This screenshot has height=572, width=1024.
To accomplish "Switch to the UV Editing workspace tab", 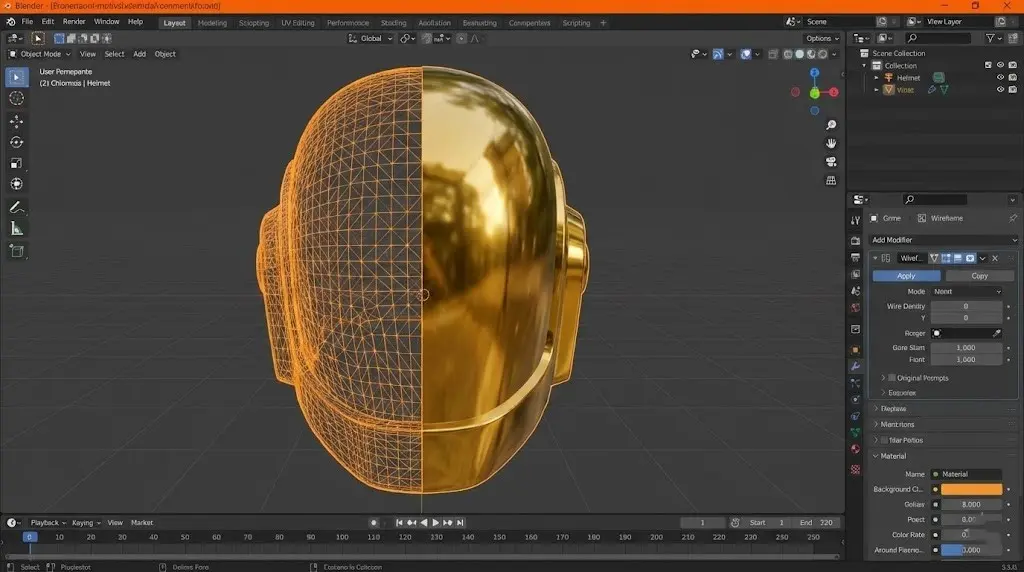I will pos(298,23).
